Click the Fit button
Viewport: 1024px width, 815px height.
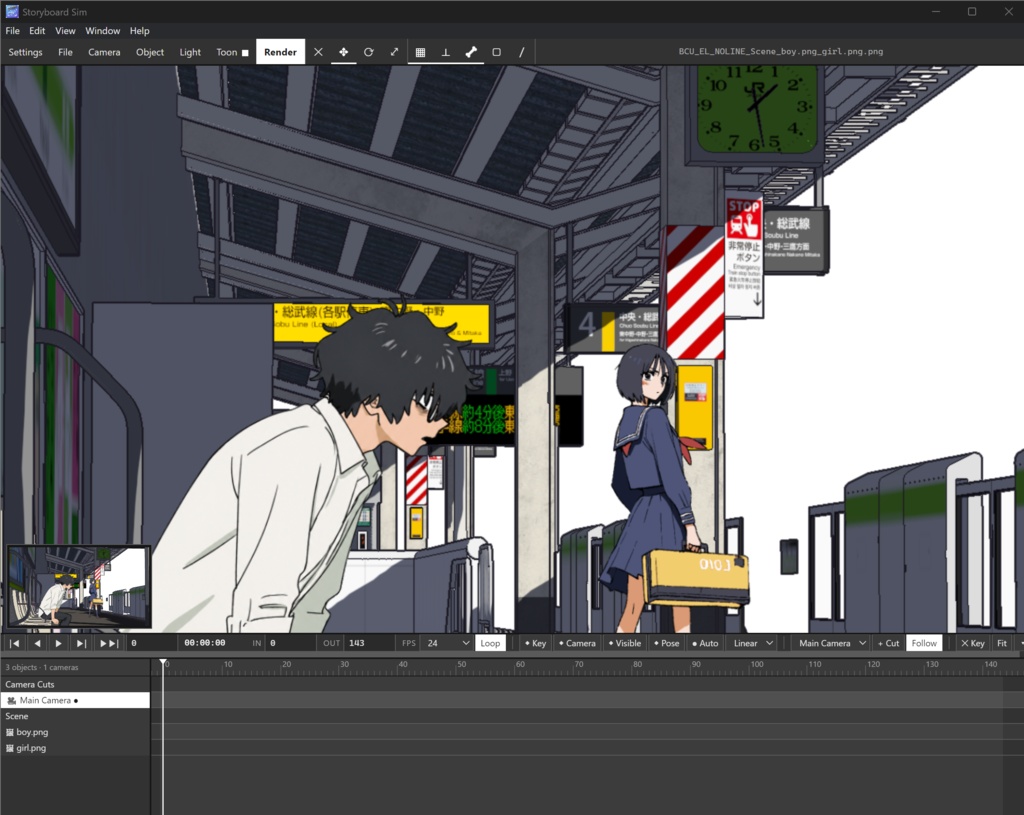click(1002, 643)
